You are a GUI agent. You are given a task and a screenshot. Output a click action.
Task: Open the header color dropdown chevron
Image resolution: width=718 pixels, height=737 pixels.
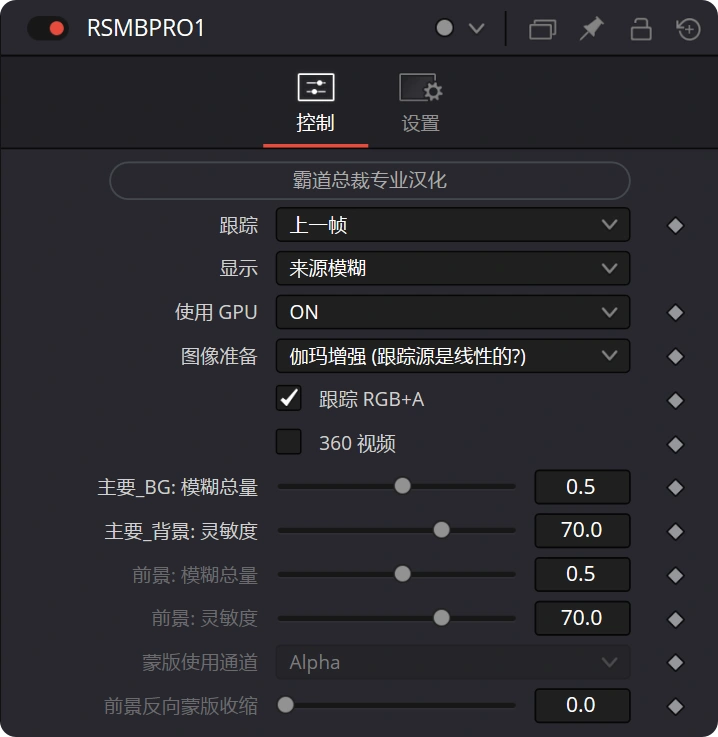pyautogui.click(x=476, y=29)
